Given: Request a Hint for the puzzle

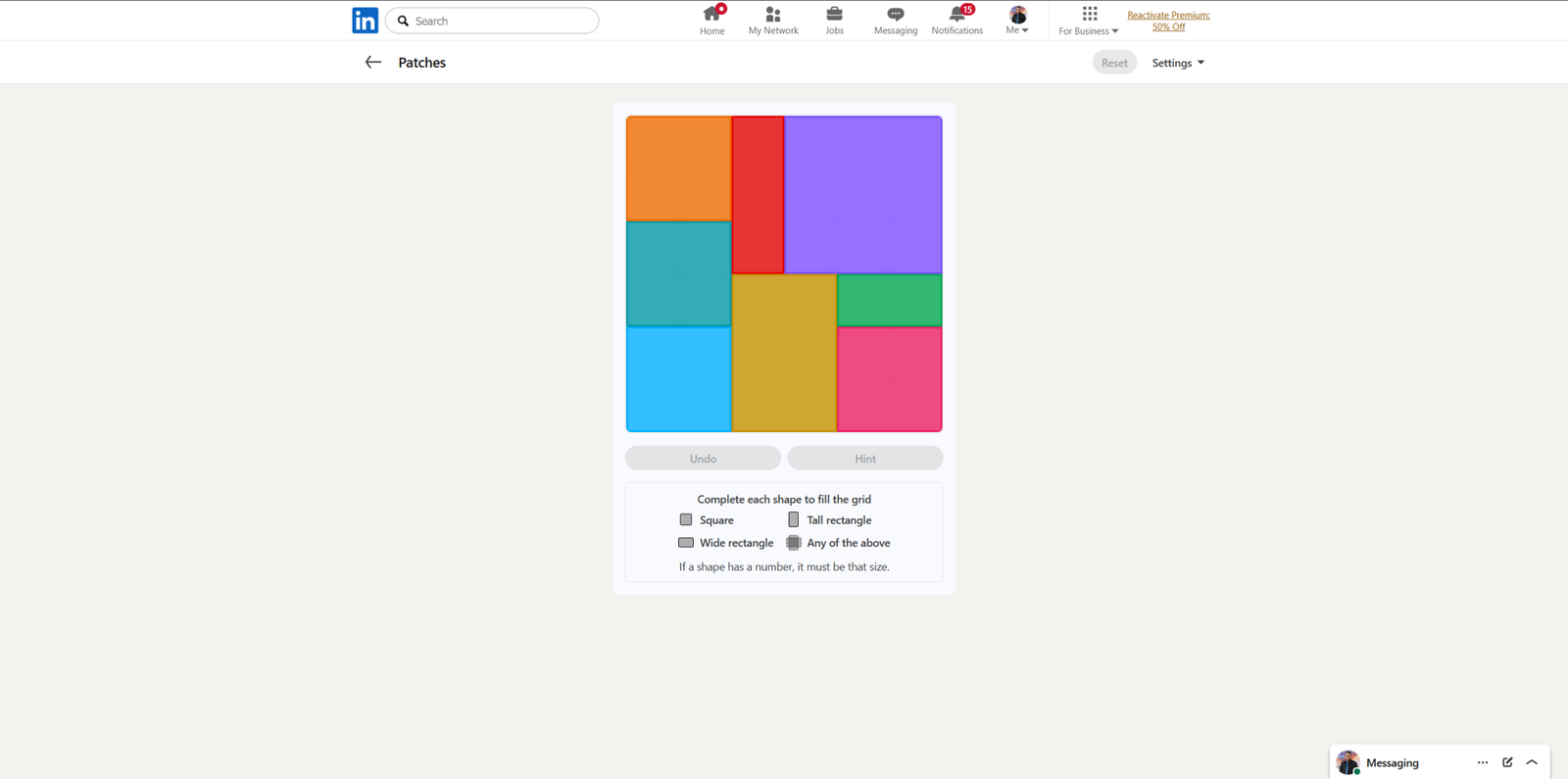Looking at the screenshot, I should tap(865, 459).
